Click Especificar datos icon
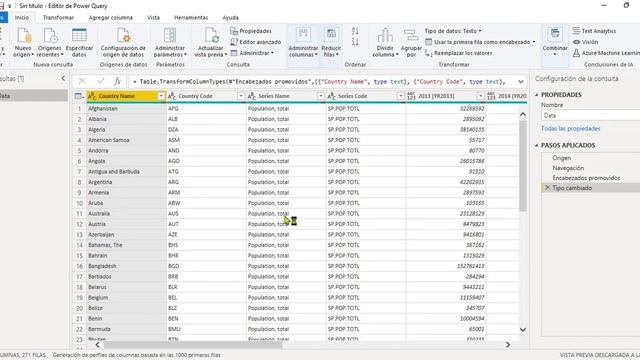Image resolution: width=640 pixels, height=360 pixels. [79, 36]
